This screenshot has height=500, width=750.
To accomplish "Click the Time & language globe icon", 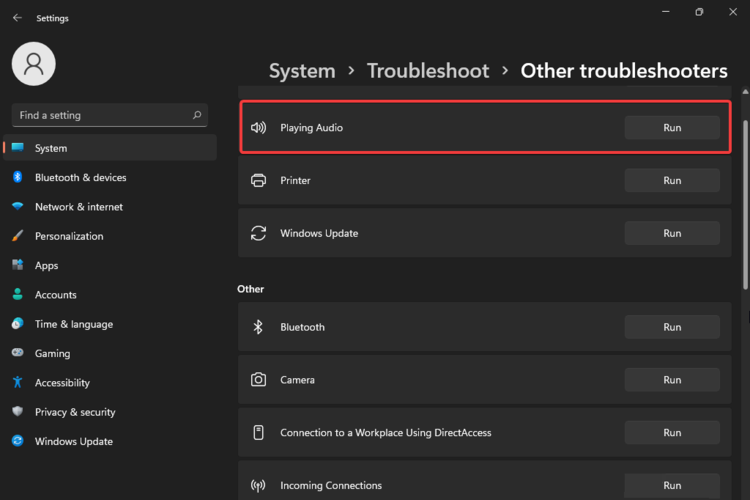I will click(18, 323).
